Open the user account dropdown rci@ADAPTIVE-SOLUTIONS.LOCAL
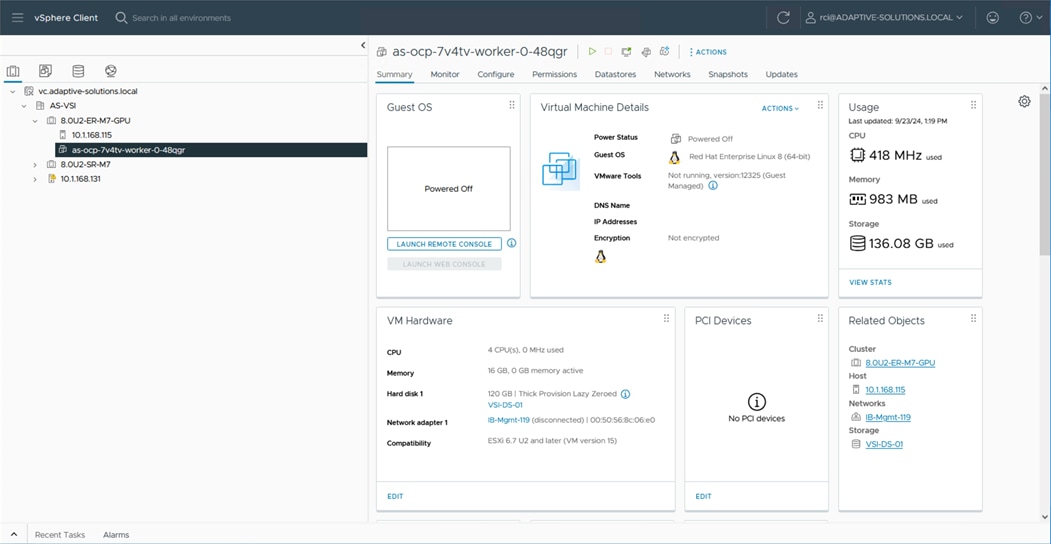 pyautogui.click(x=885, y=18)
